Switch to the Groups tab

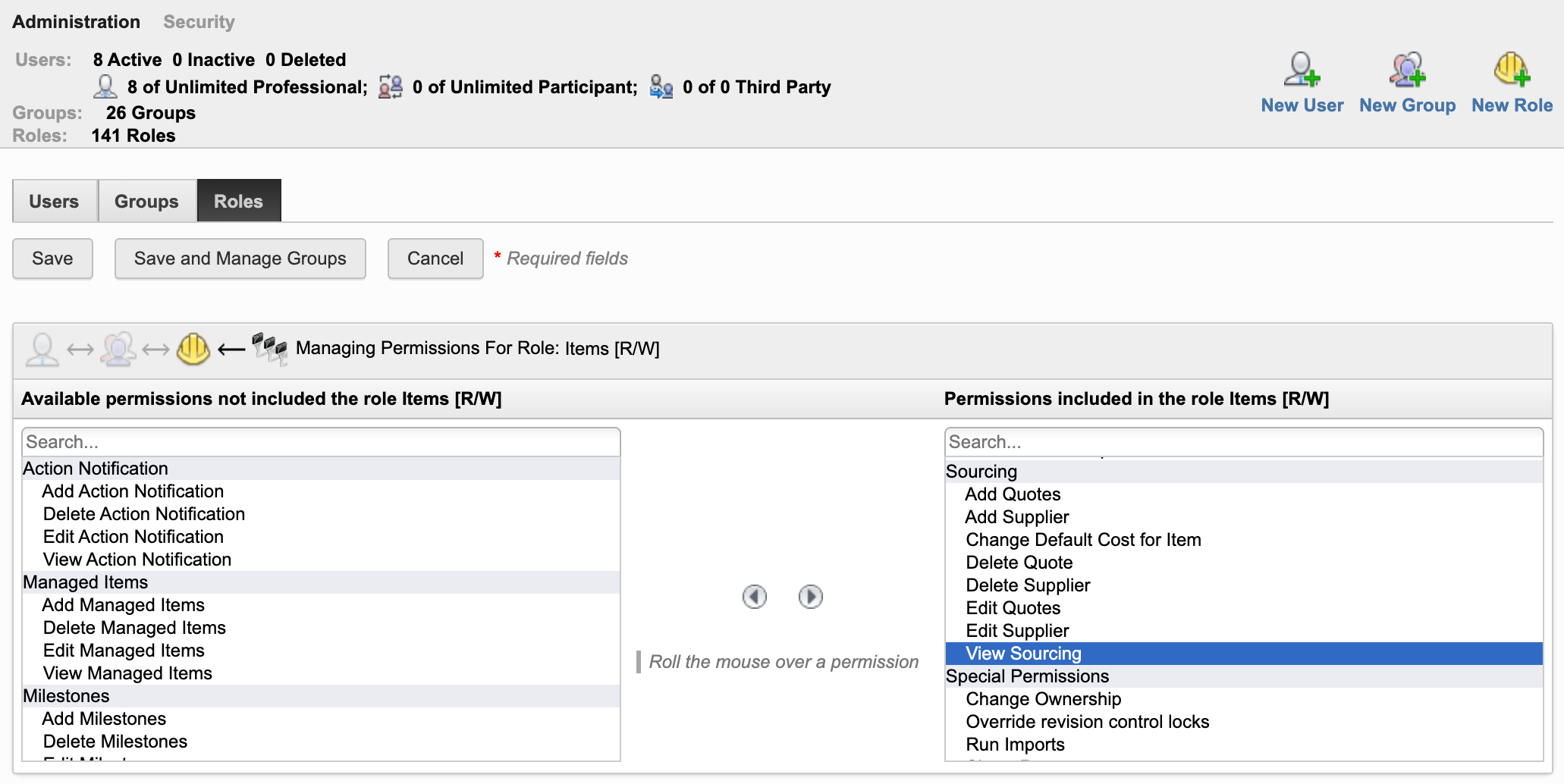click(146, 202)
